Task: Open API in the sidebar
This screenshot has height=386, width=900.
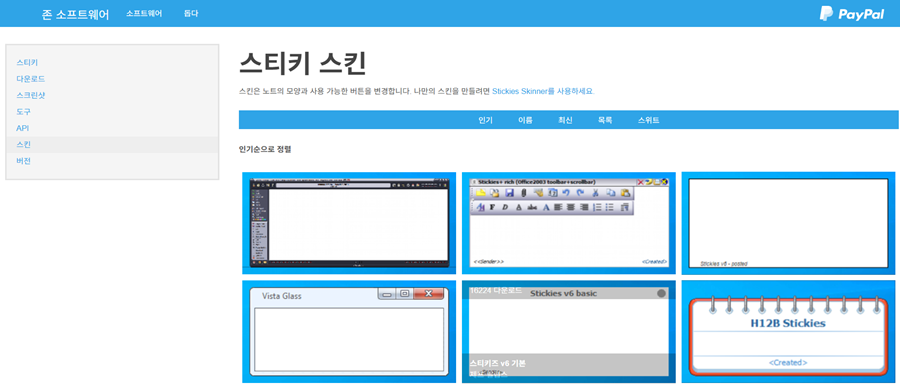Action: pos(22,128)
